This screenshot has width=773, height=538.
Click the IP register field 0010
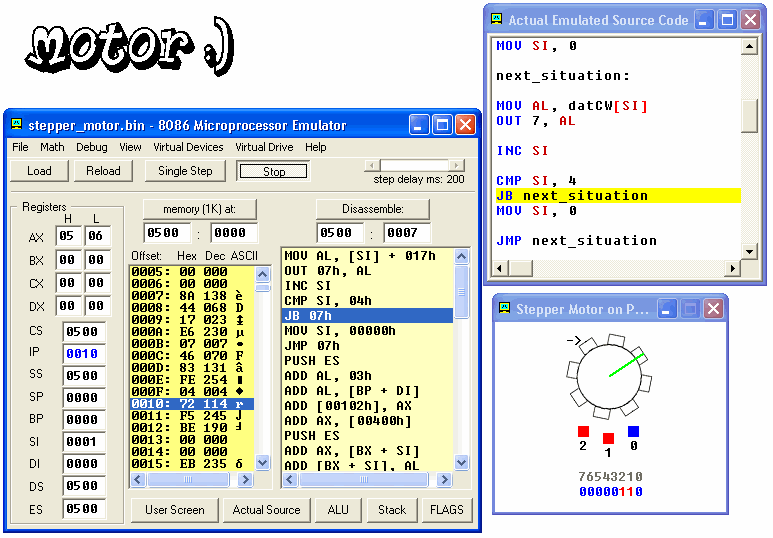pos(84,354)
